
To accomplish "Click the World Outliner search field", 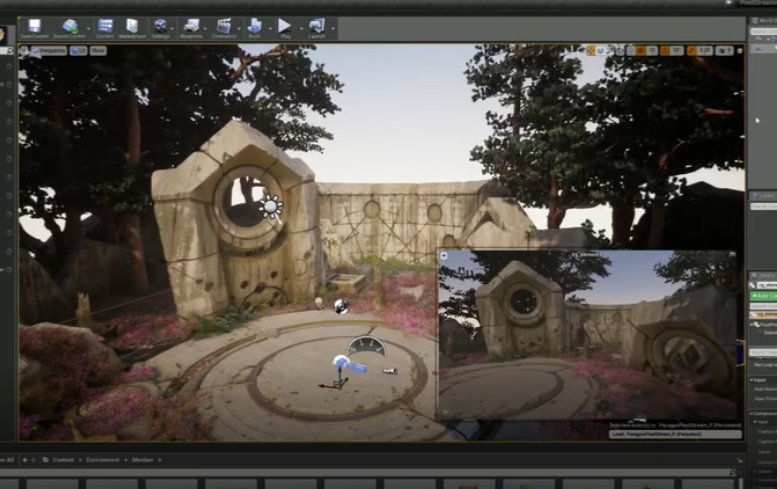I will (764, 31).
